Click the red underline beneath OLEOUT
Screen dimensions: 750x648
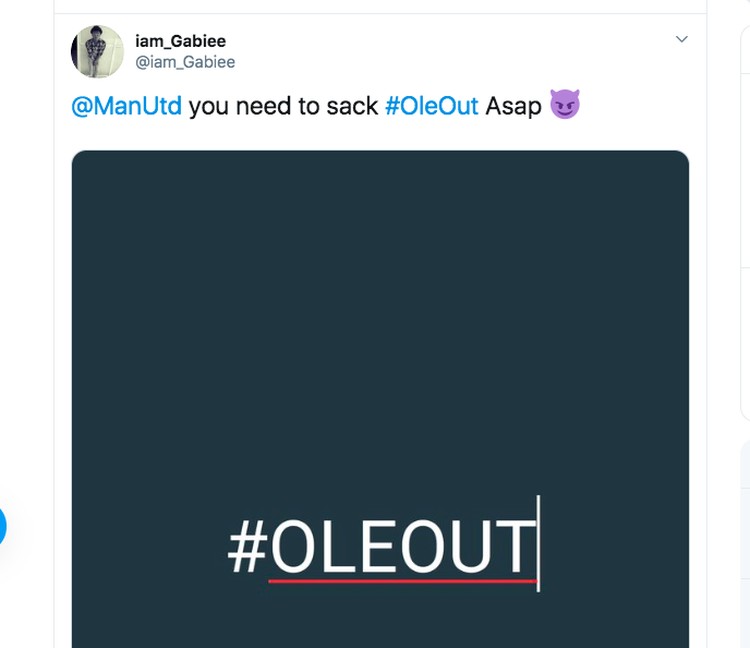[402, 581]
